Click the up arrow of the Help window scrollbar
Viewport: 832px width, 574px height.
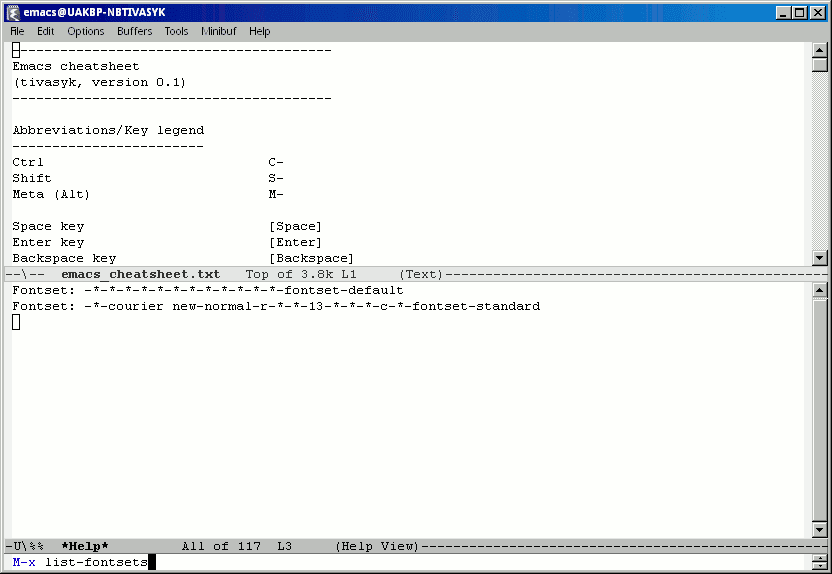(820, 290)
